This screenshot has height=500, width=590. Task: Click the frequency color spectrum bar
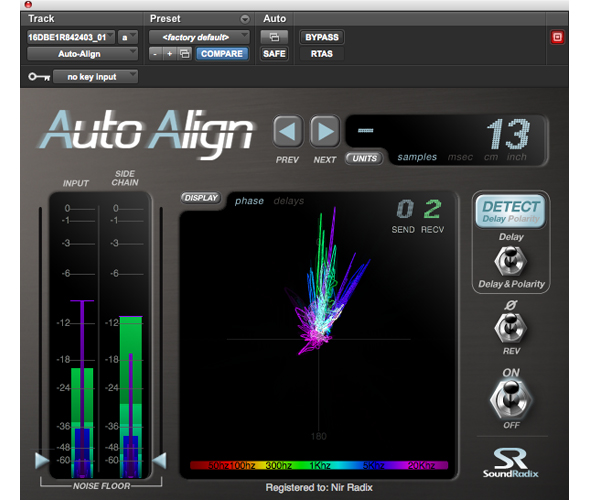(x=319, y=465)
